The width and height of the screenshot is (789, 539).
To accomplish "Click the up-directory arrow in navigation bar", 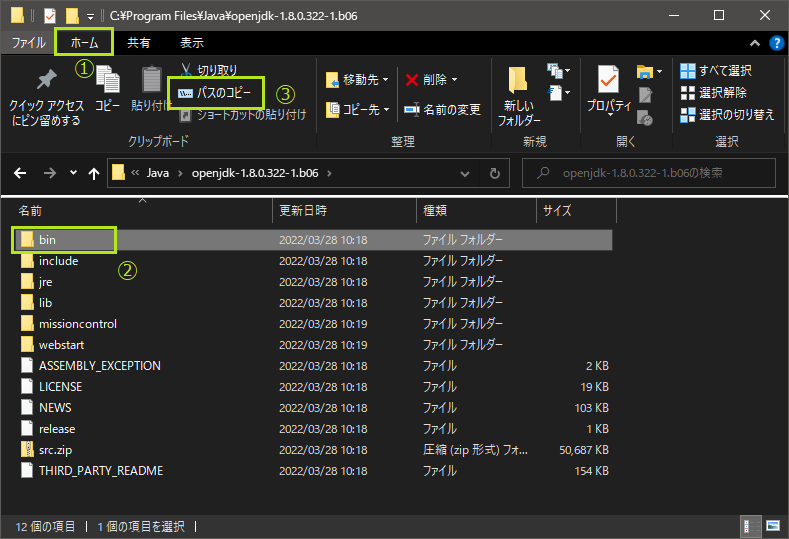I will point(94,173).
